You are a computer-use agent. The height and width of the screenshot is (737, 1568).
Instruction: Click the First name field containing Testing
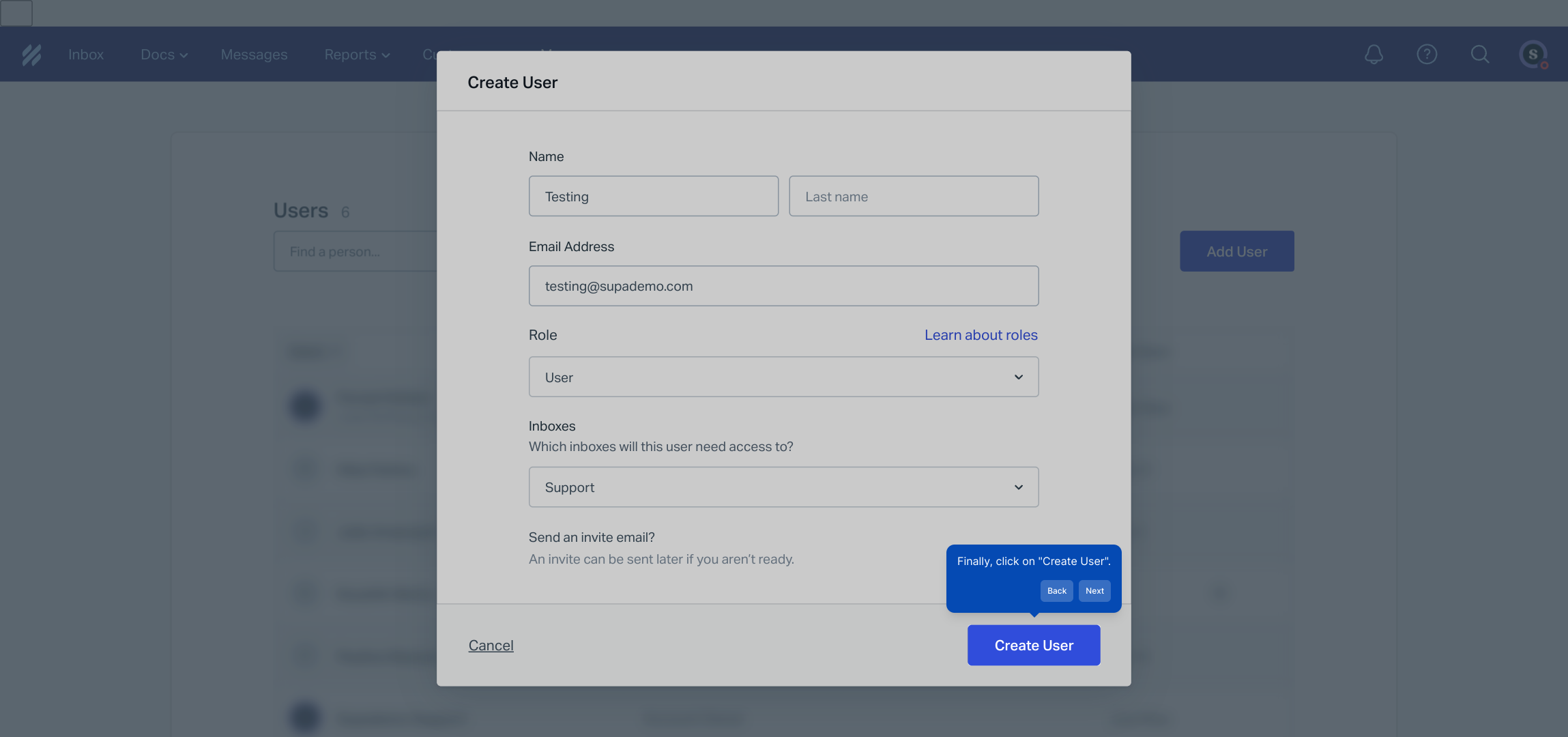click(653, 197)
